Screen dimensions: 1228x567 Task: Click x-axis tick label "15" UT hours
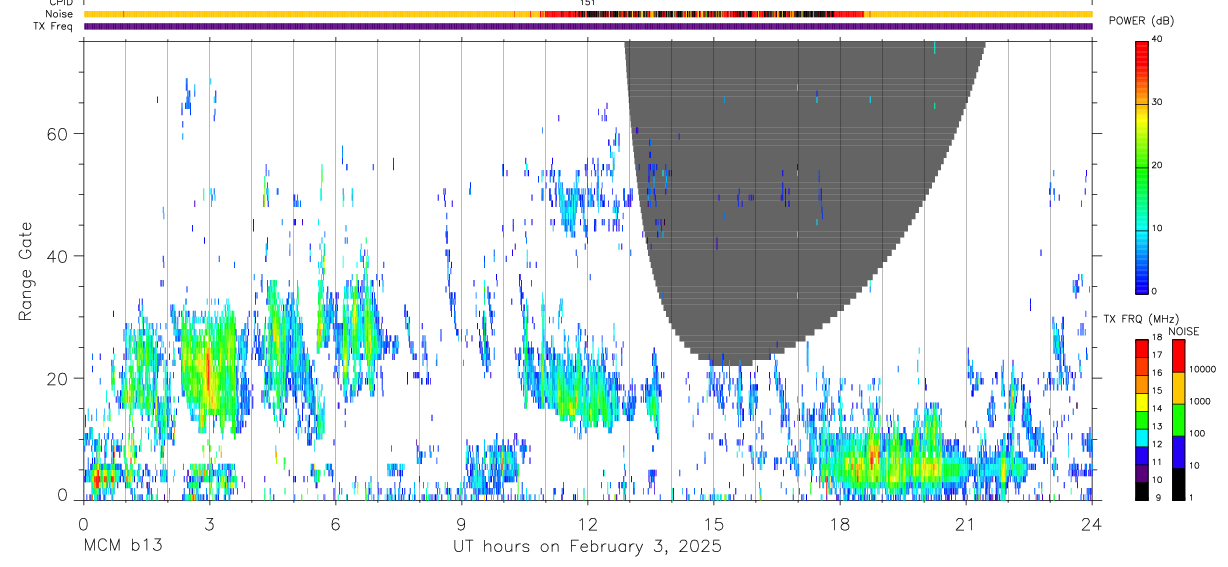pyautogui.click(x=713, y=524)
